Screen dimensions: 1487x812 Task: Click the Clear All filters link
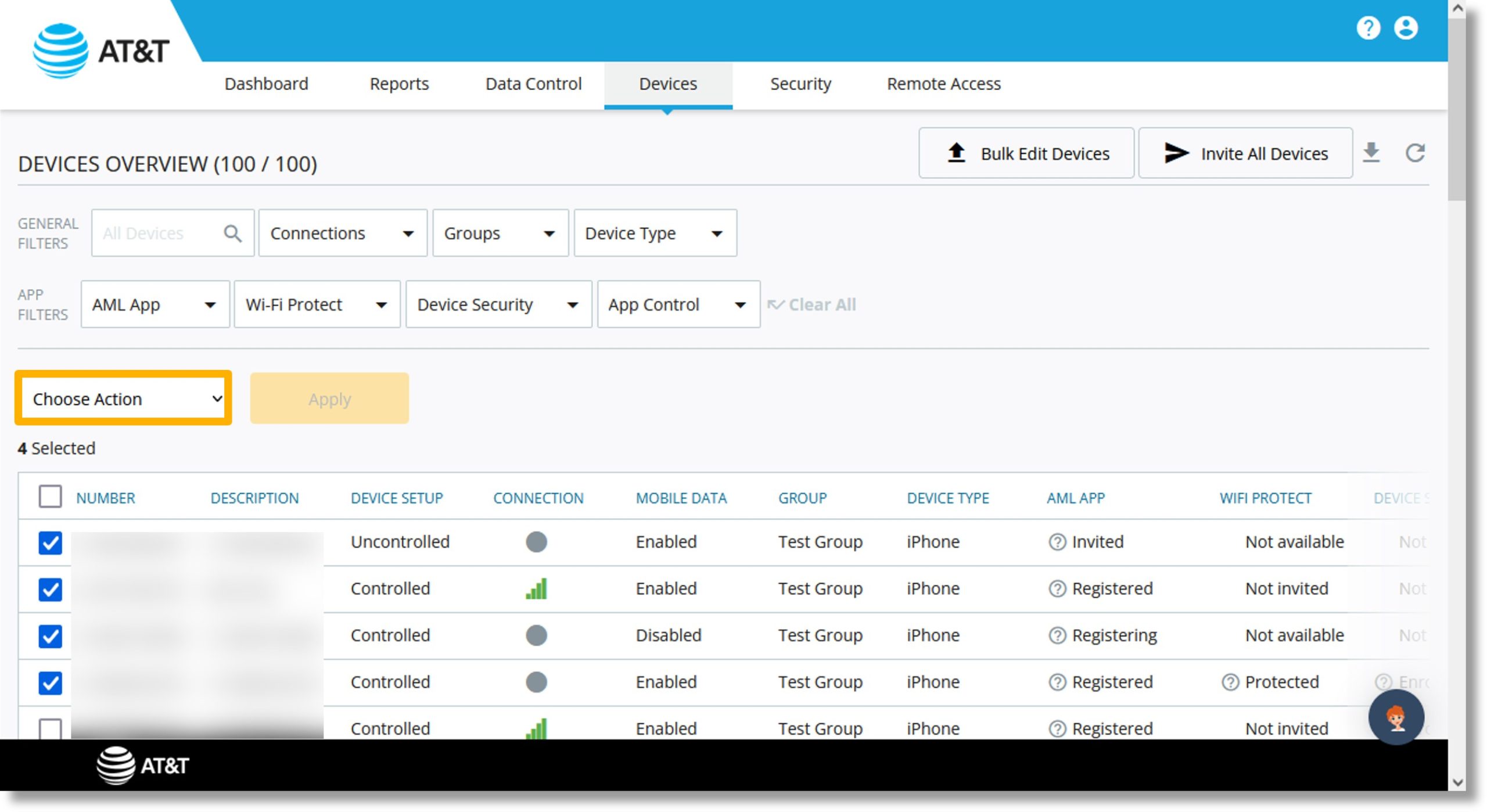point(811,304)
